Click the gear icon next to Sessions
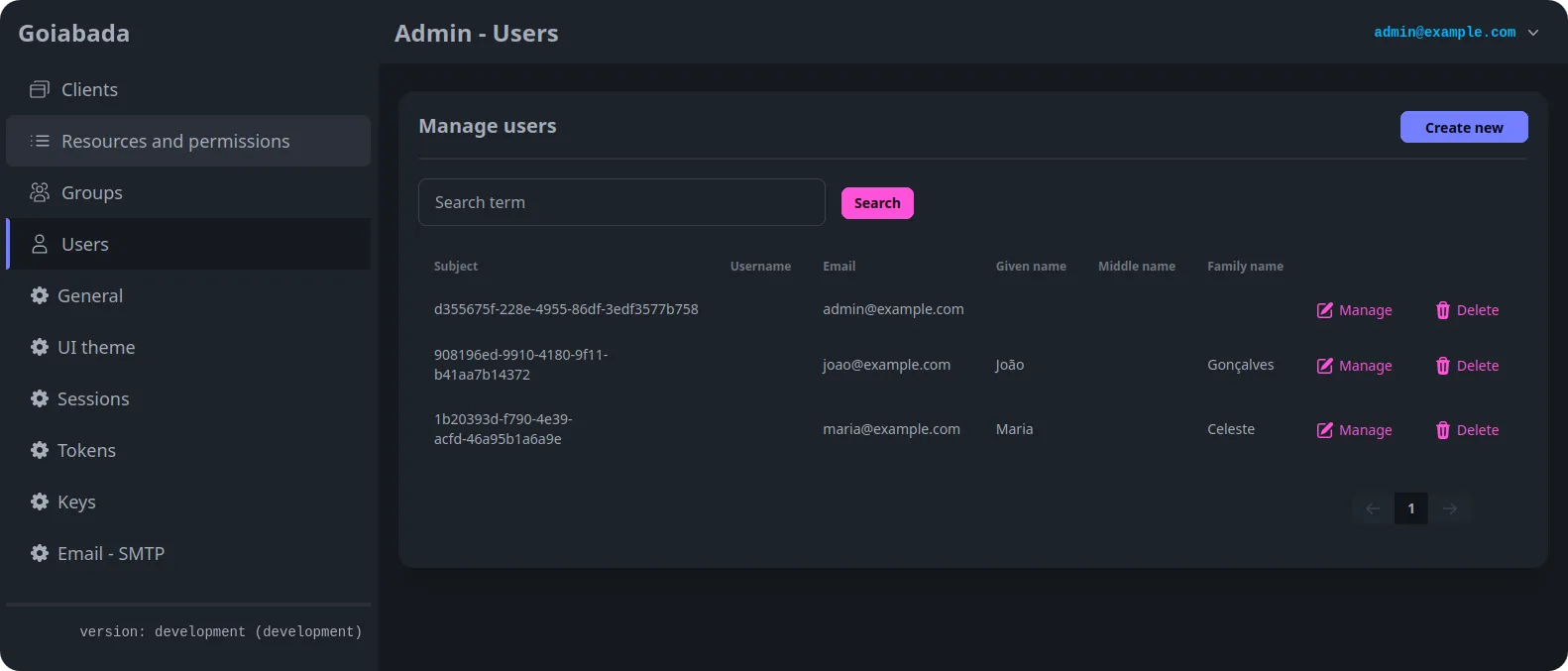 point(40,398)
